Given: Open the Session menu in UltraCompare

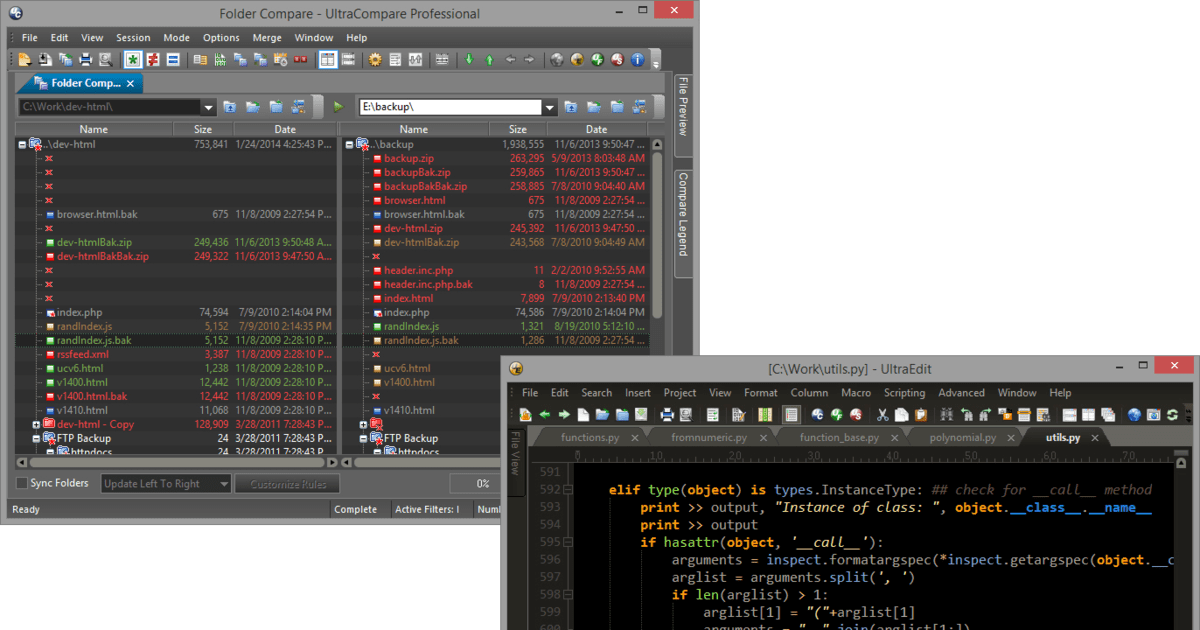Looking at the screenshot, I should (x=133, y=37).
